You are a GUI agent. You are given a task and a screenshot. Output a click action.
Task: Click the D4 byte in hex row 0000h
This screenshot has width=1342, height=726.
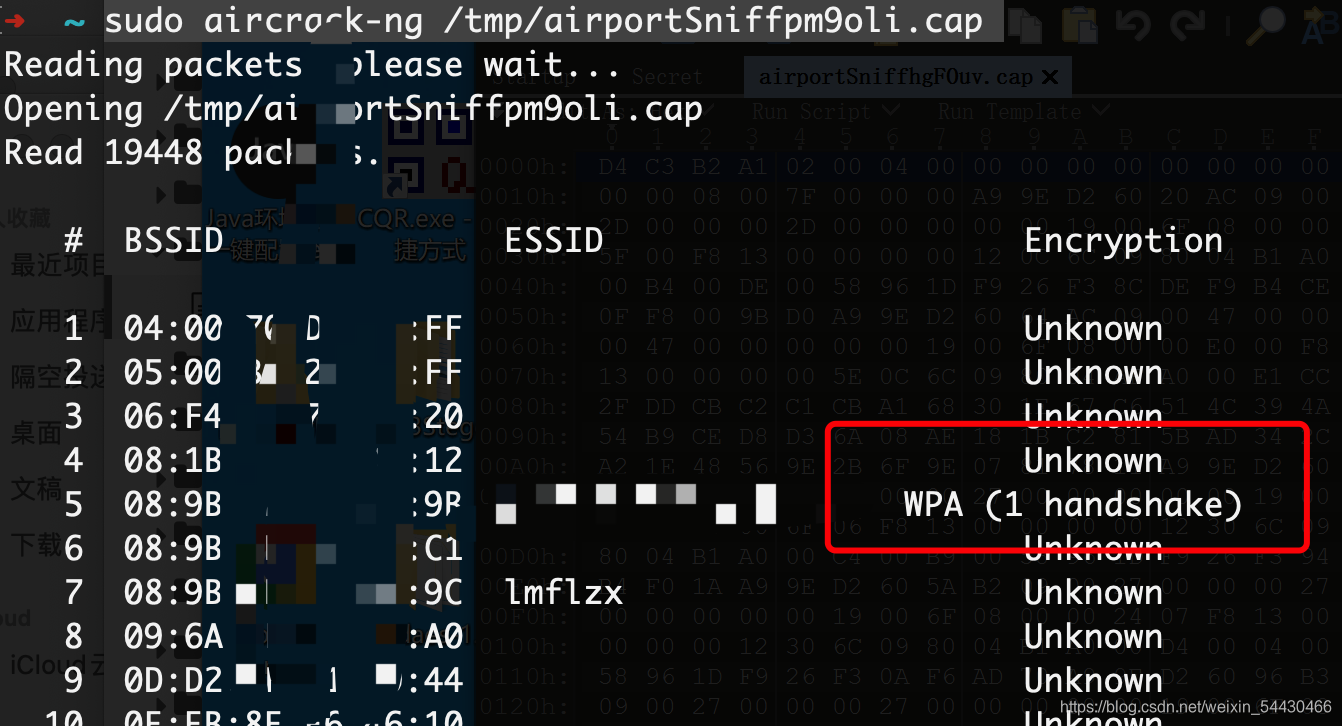[612, 167]
